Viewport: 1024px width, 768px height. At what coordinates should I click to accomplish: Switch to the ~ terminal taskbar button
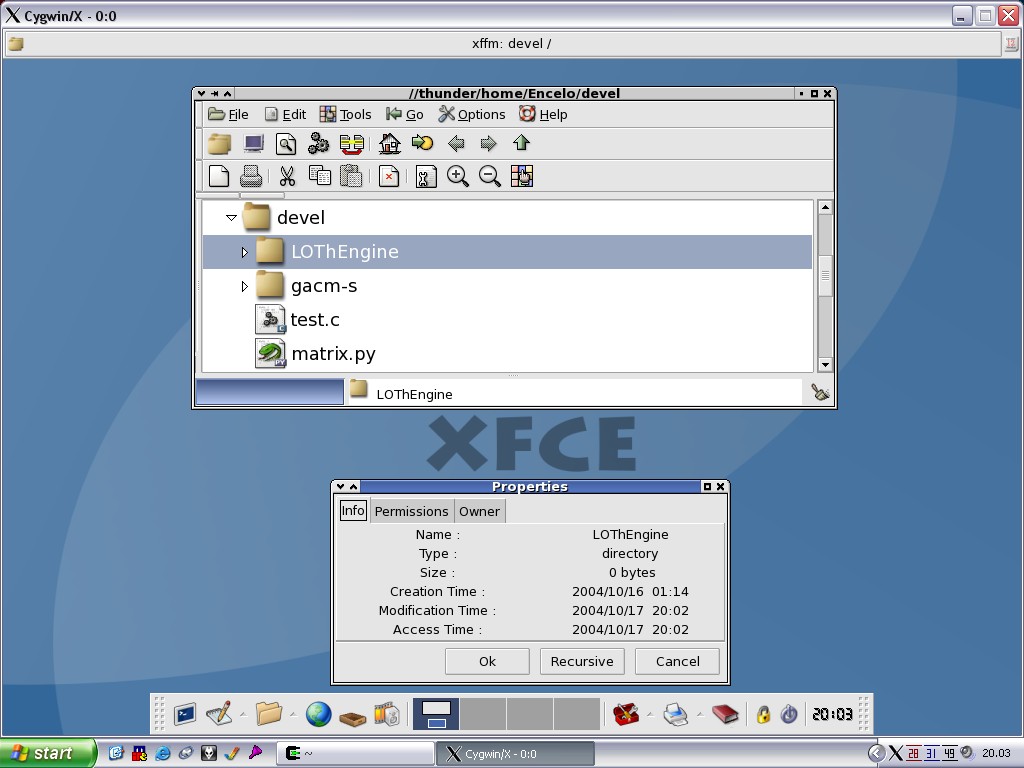355,754
